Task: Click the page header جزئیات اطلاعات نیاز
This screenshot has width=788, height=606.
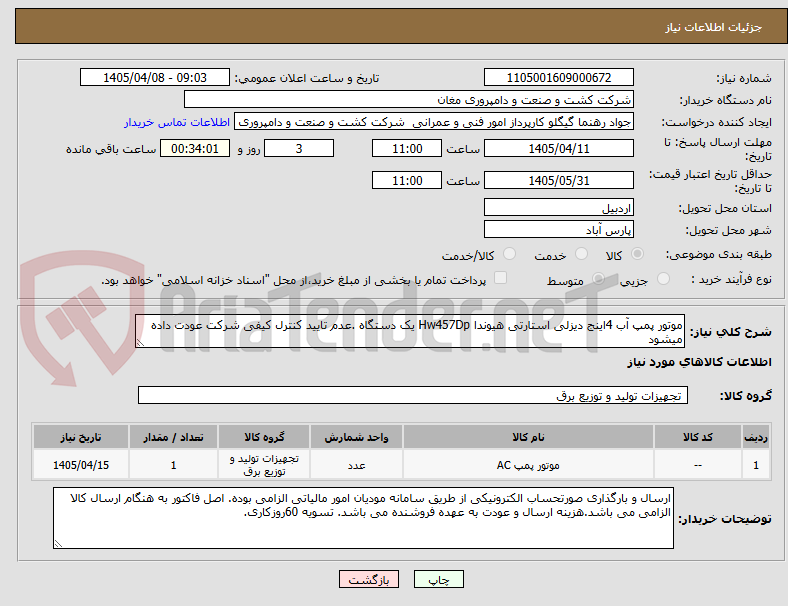Action: 714,27
